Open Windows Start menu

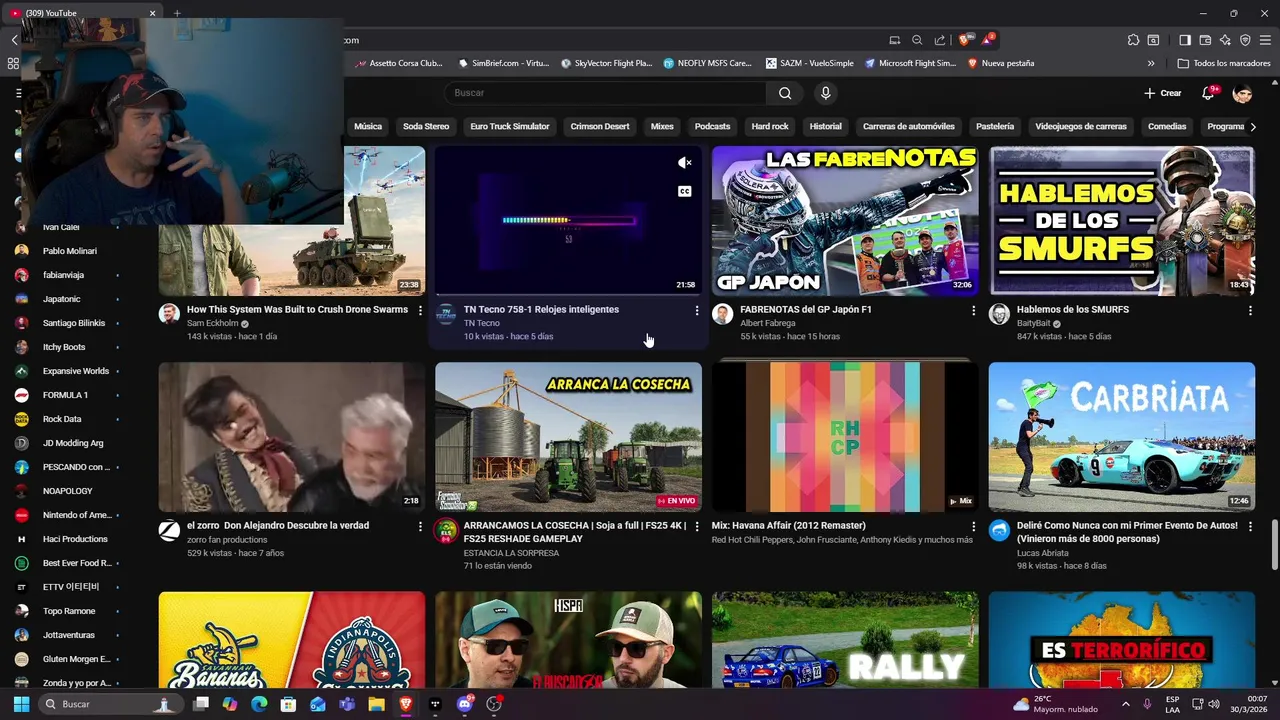click(x=21, y=704)
